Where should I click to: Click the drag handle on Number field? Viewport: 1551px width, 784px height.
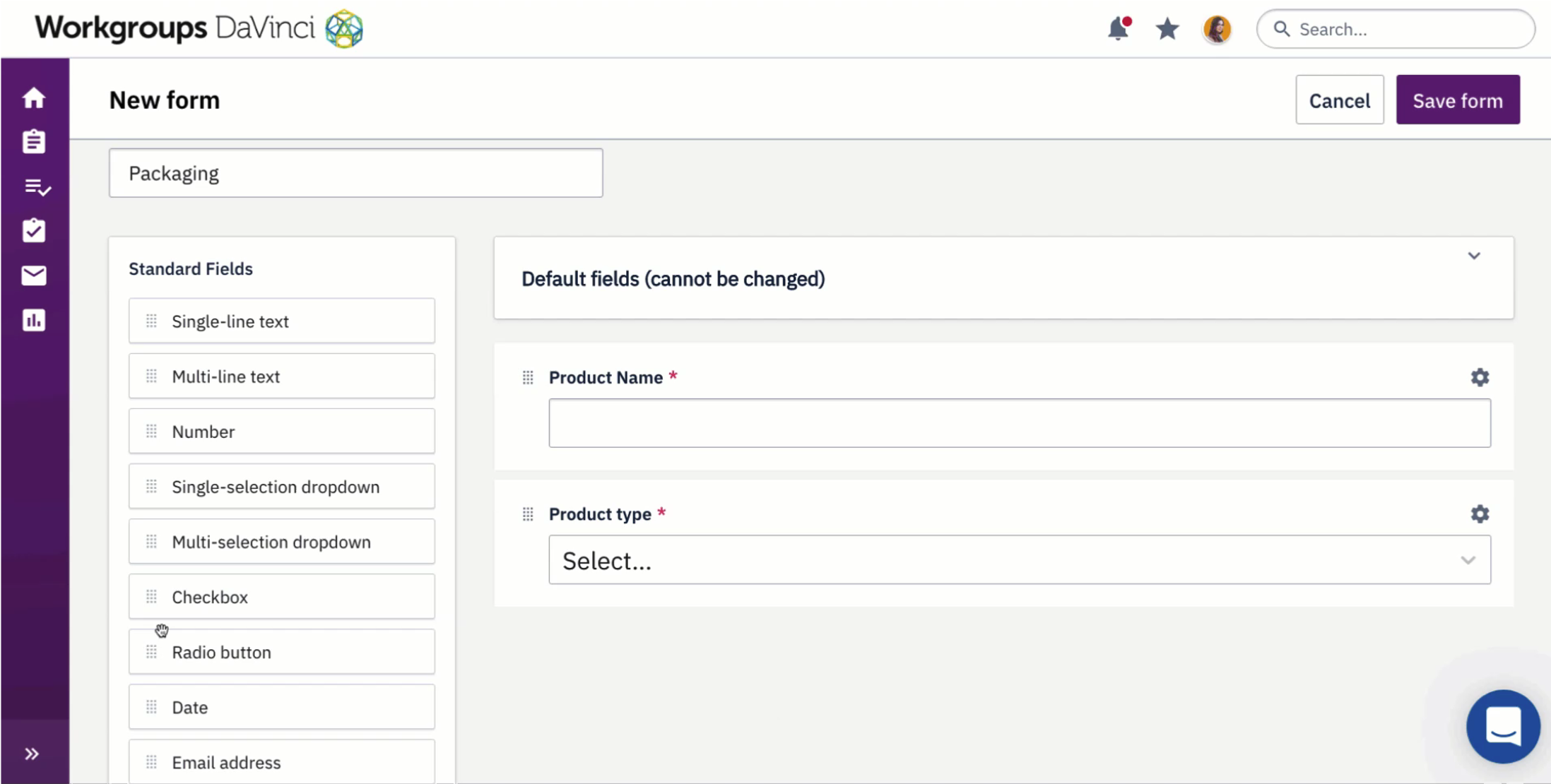coord(151,432)
